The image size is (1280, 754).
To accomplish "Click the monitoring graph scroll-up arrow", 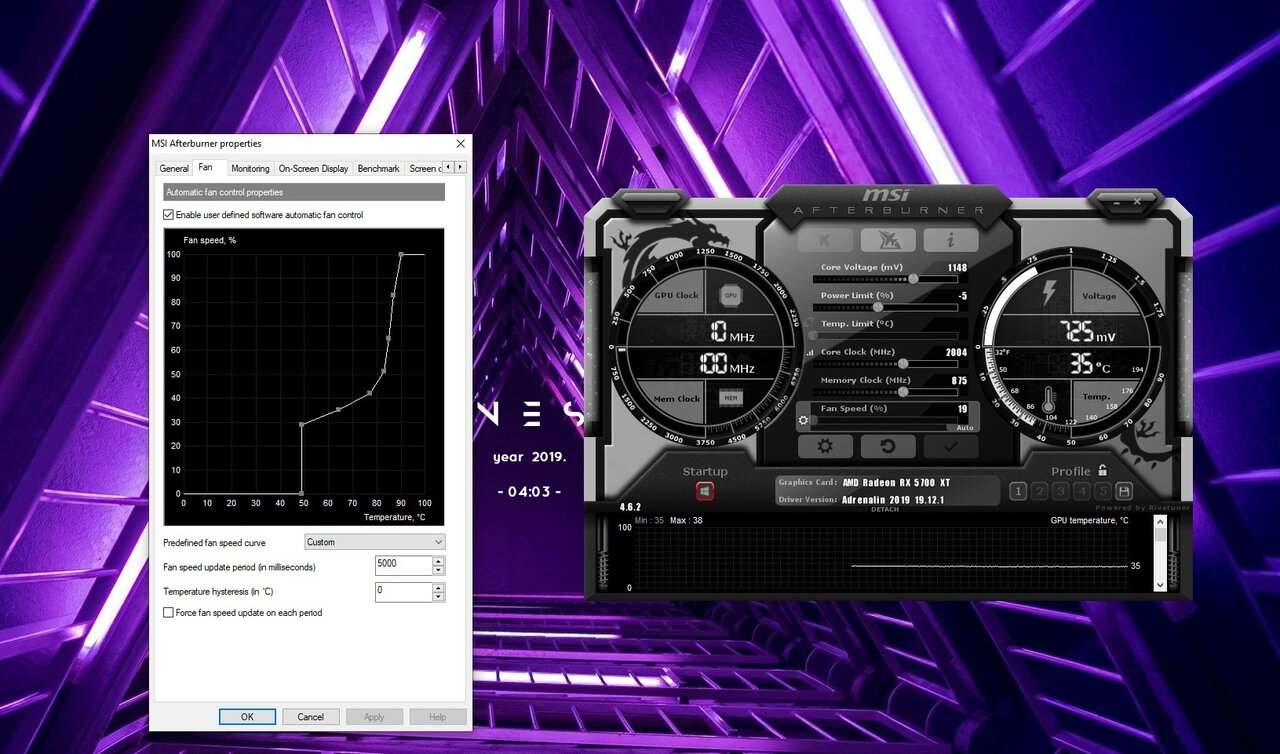I will point(1160,522).
